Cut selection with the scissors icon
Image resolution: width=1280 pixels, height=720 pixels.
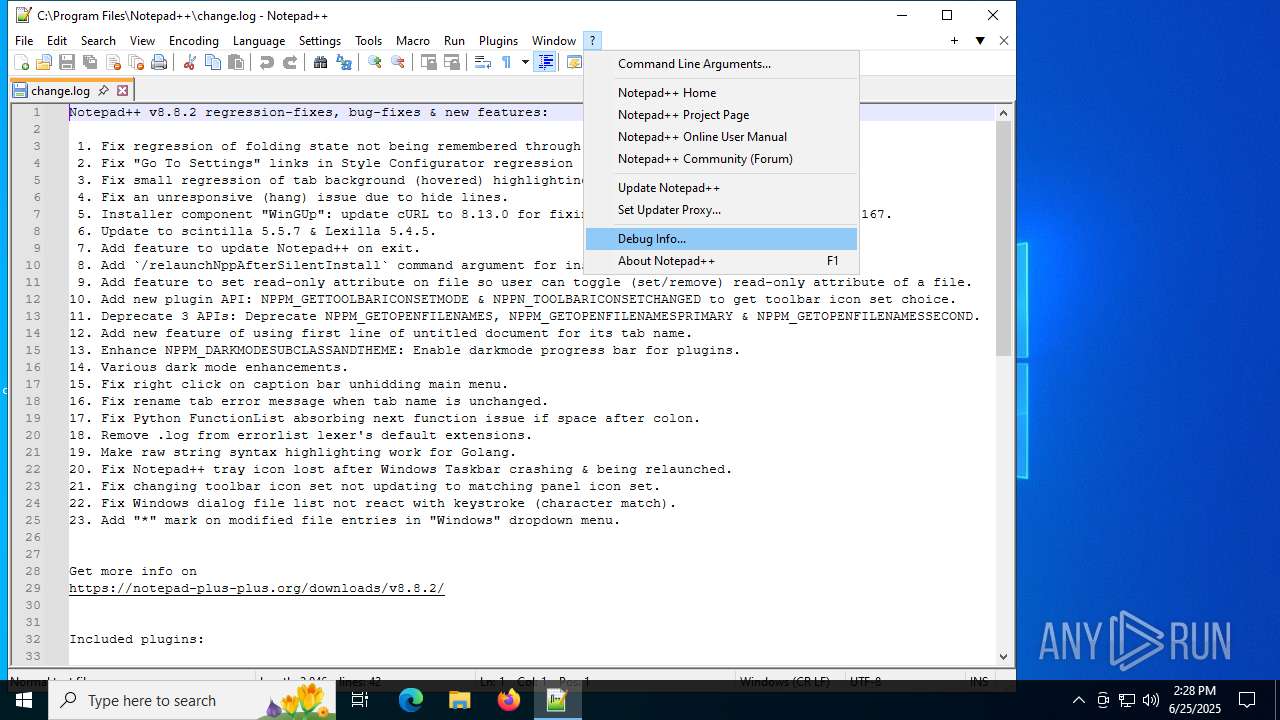point(189,63)
